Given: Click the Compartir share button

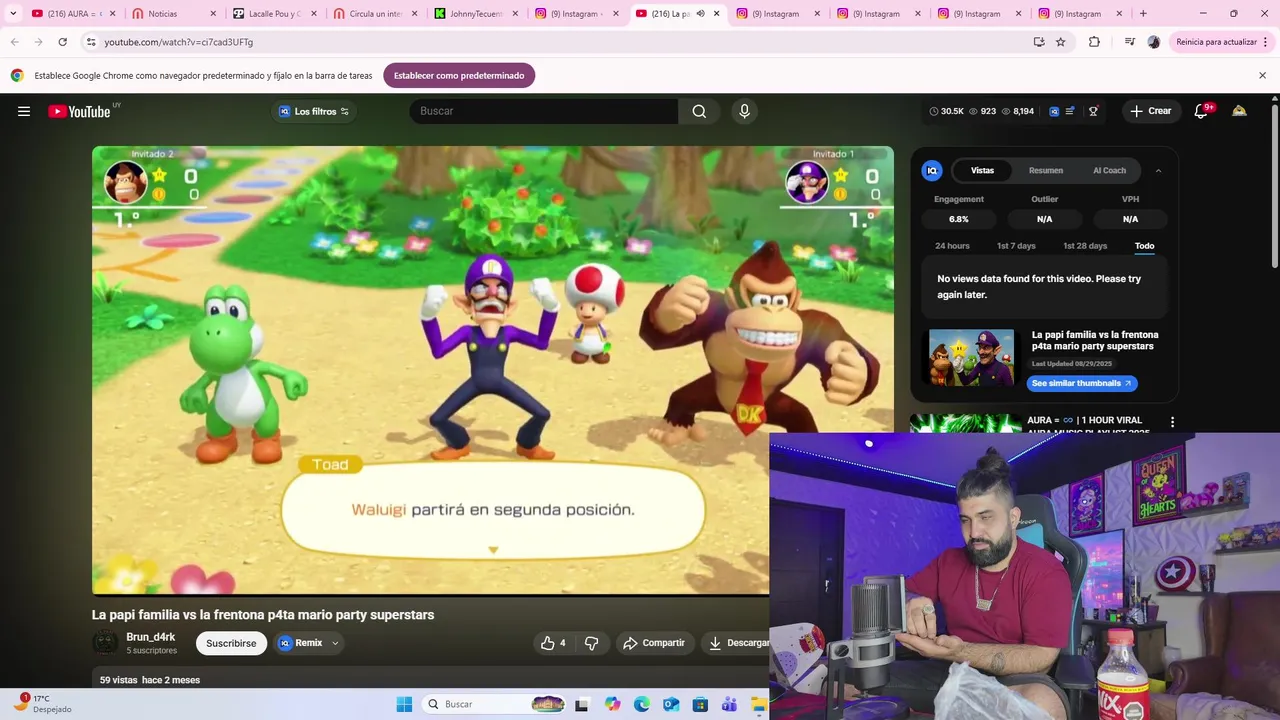Looking at the screenshot, I should [654, 643].
